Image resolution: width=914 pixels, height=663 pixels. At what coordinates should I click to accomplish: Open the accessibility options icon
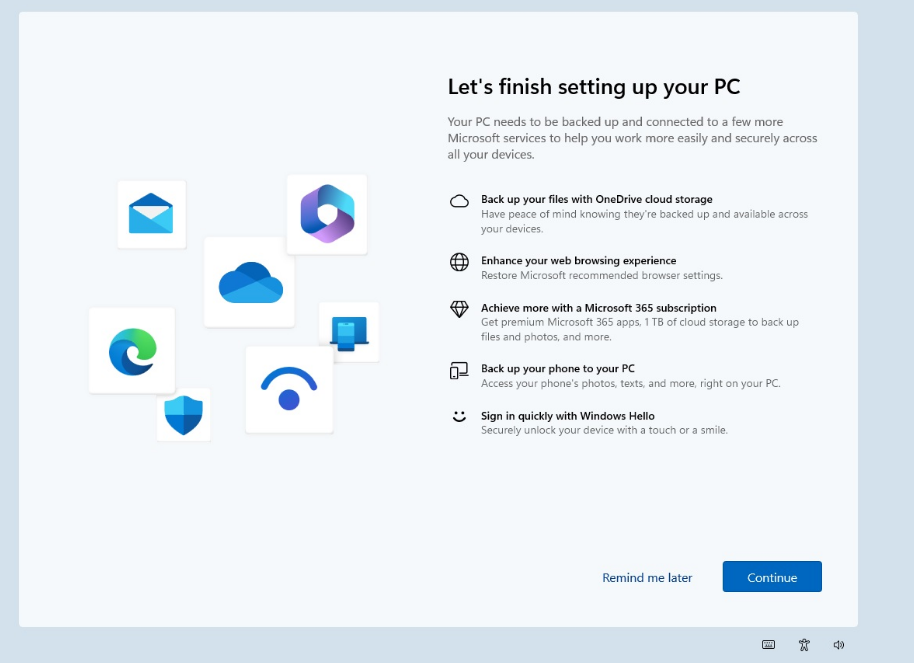click(804, 644)
